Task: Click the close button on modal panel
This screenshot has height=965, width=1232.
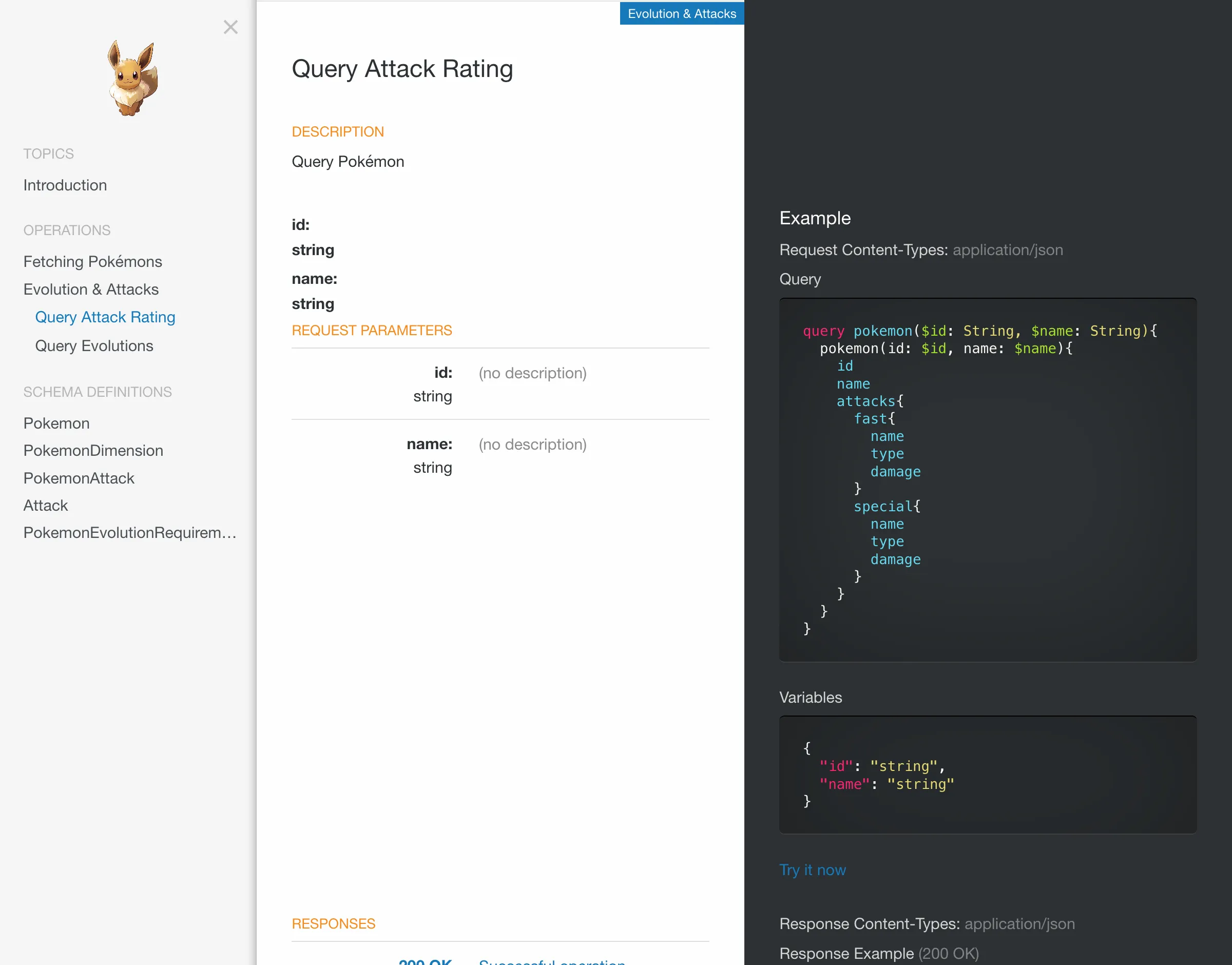Action: click(x=231, y=27)
